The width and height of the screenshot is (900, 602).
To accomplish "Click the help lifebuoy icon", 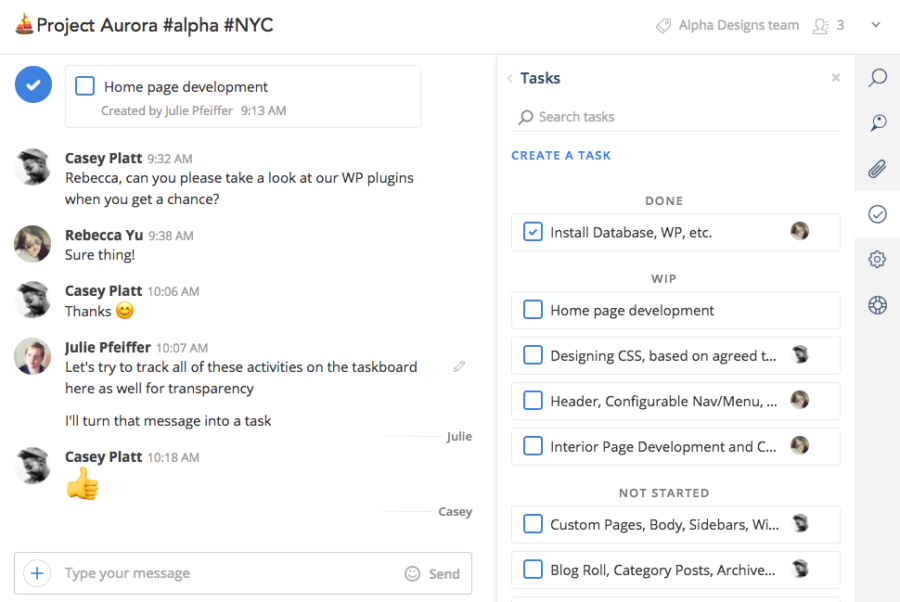I will [877, 305].
